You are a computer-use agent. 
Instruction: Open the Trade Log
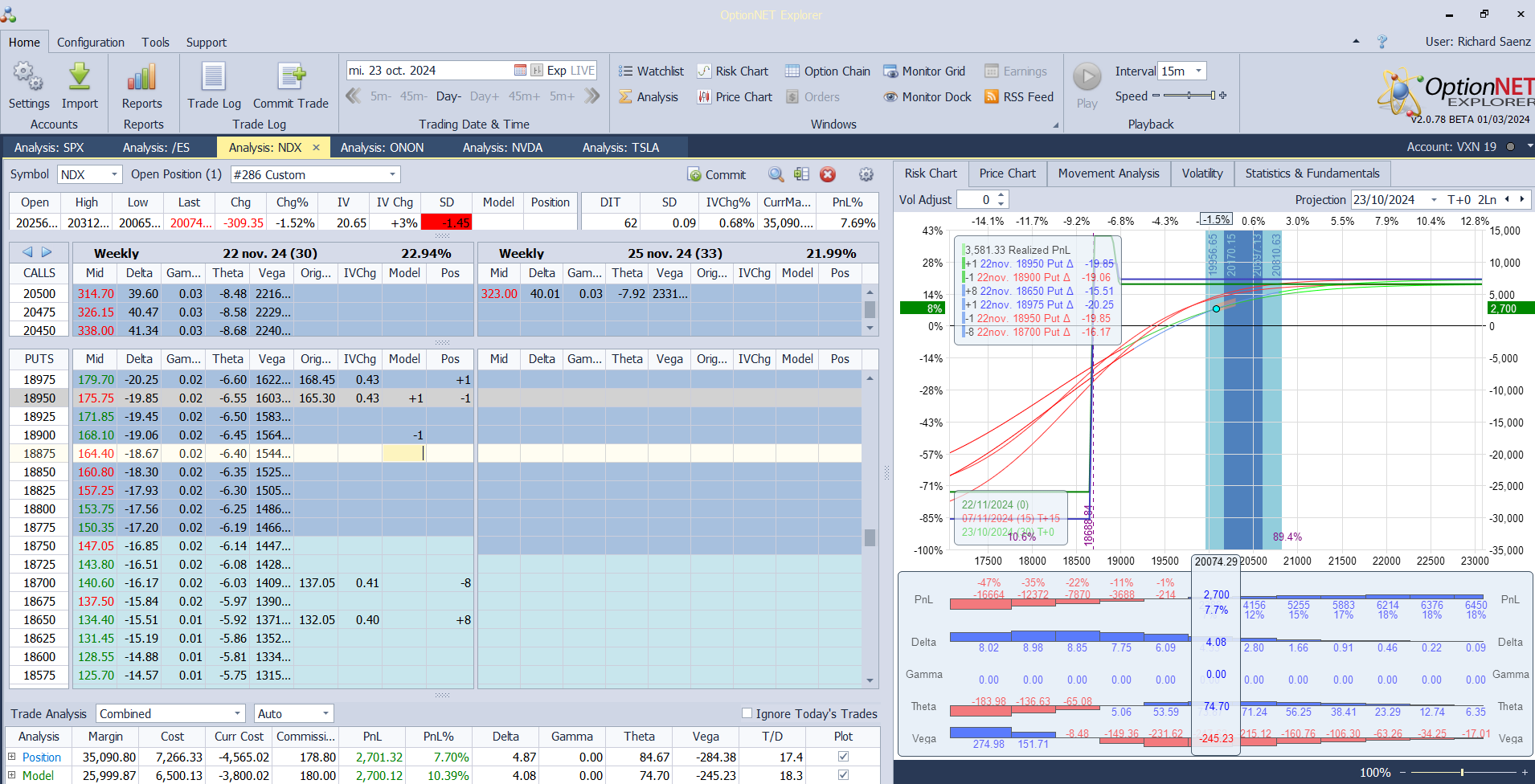(x=214, y=86)
